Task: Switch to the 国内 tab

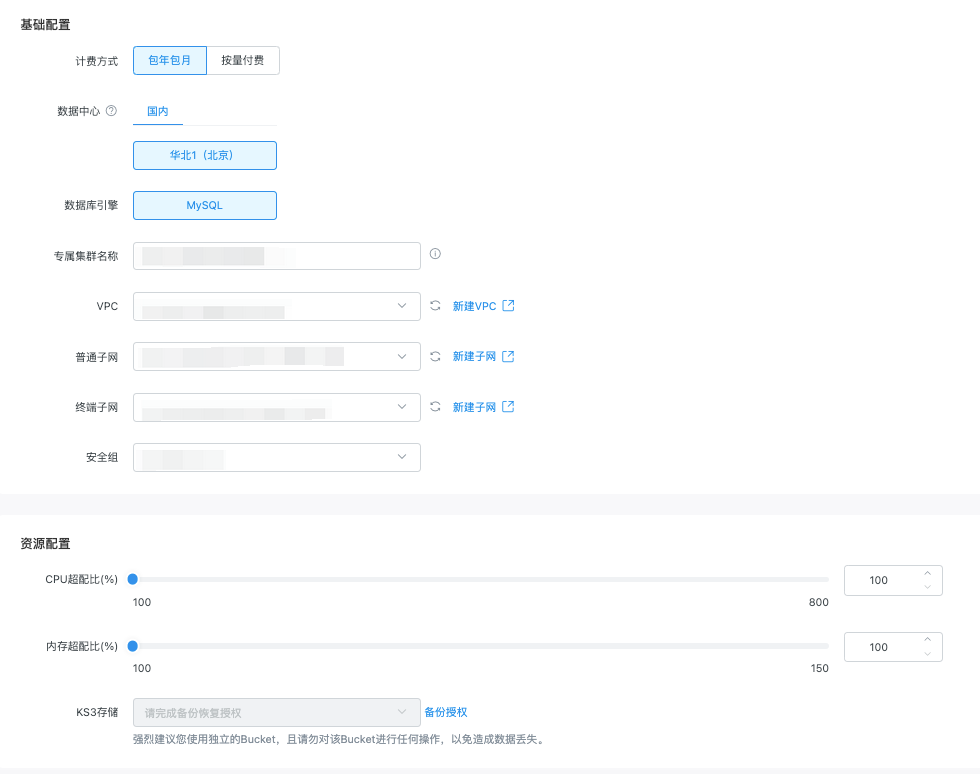Action: (158, 111)
